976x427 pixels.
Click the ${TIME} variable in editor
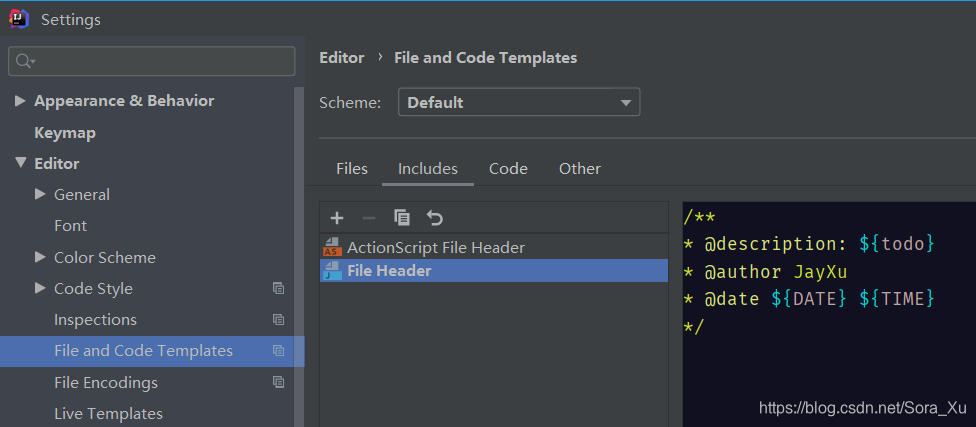(897, 299)
